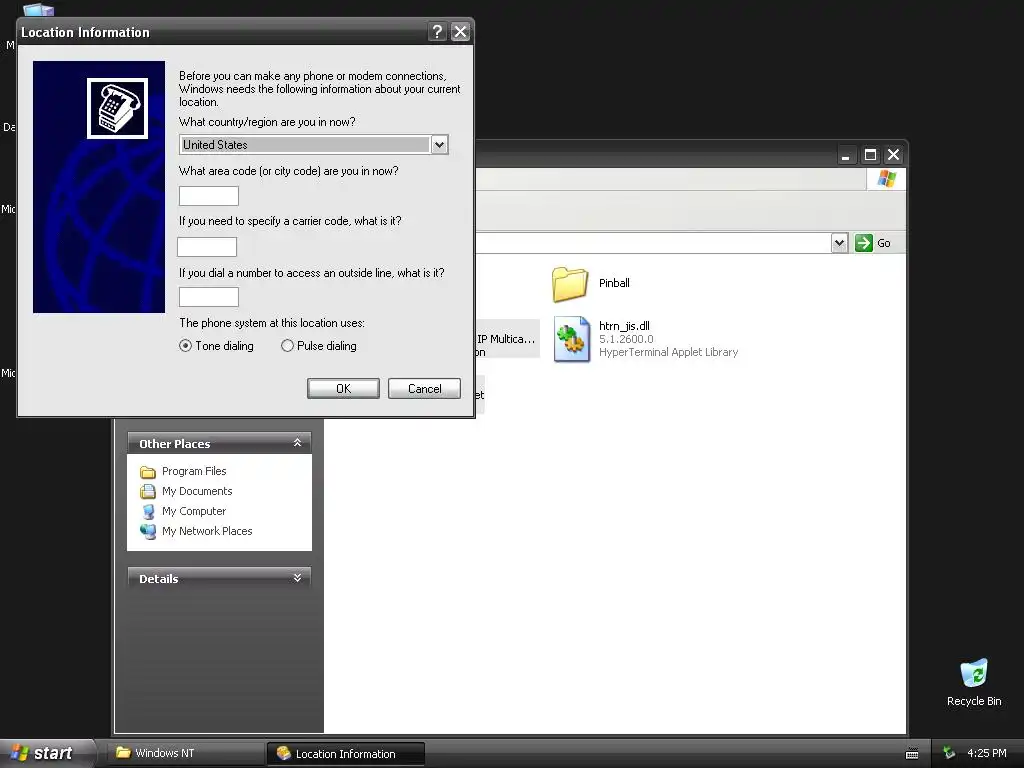This screenshot has height=768, width=1024.
Task: Open the My Documents link
Action: (x=197, y=491)
